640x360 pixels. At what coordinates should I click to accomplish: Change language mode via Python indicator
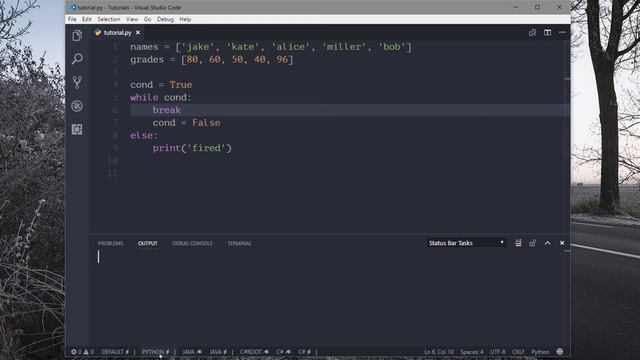(540, 352)
